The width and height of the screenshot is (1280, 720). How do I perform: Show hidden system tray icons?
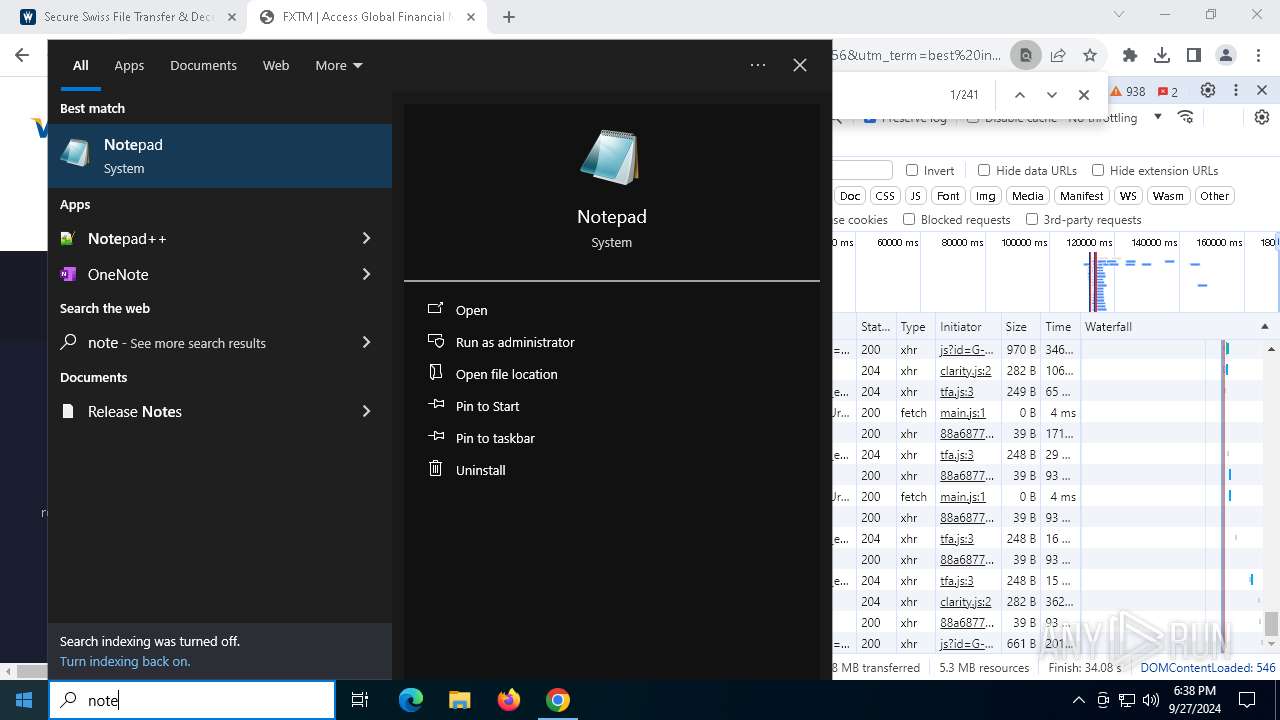point(1078,700)
